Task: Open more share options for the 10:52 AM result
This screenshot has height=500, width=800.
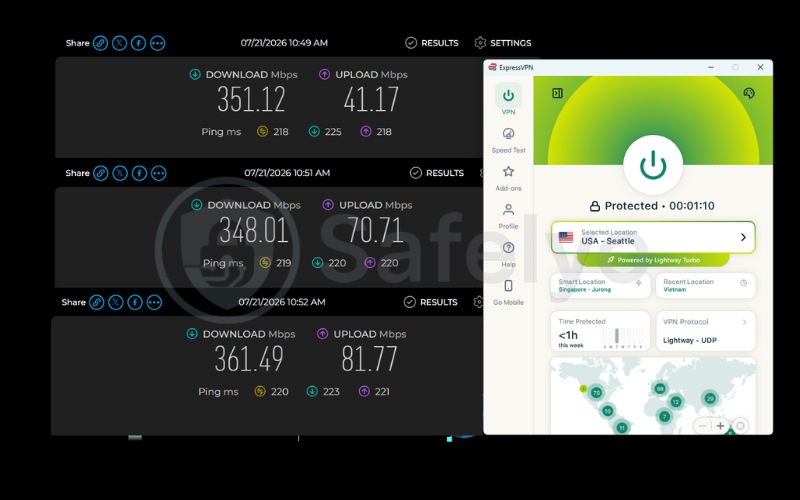Action: (x=154, y=302)
